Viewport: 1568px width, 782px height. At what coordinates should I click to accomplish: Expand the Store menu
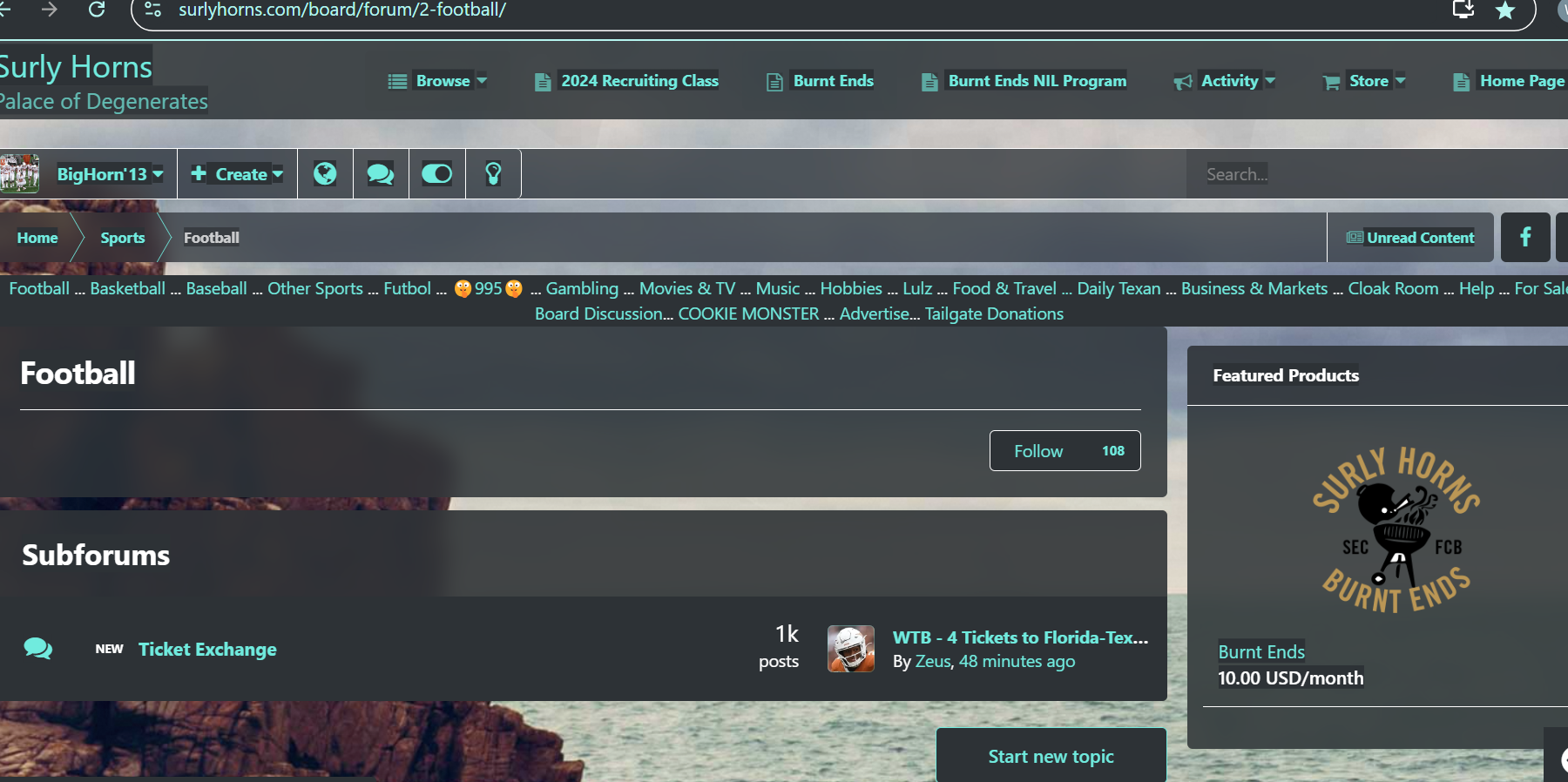[1364, 81]
